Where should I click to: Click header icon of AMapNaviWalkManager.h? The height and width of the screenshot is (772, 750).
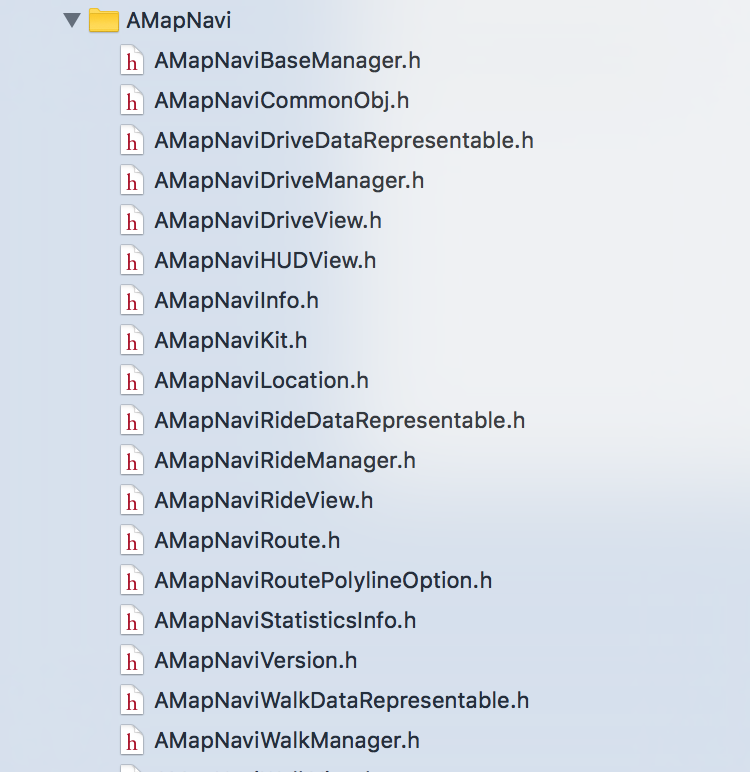click(131, 740)
